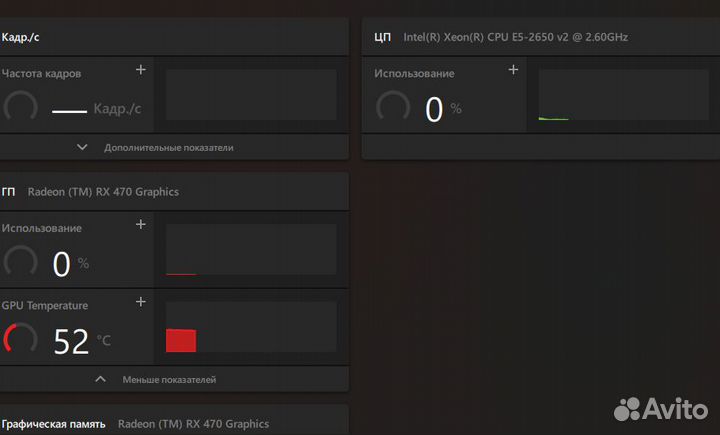This screenshot has height=435, width=720.
Task: Click the Графическая память section header
Action: pyautogui.click(x=53, y=424)
